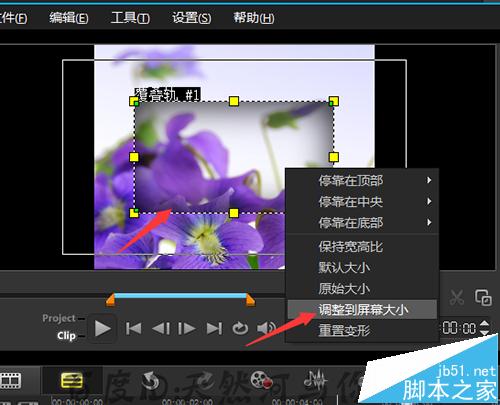Image resolution: width=500 pixels, height=405 pixels.
Task: Decrease timecode with the down arrow
Action: 484,332
